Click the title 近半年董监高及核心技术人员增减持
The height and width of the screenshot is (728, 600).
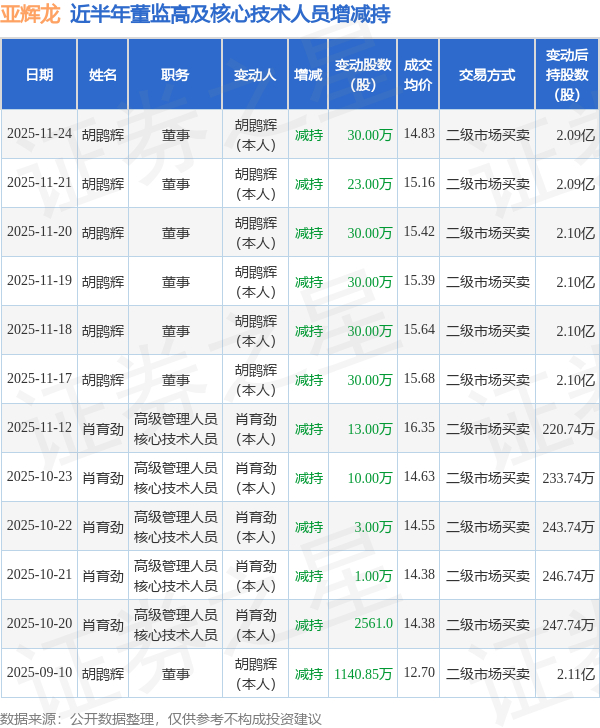click(230, 14)
